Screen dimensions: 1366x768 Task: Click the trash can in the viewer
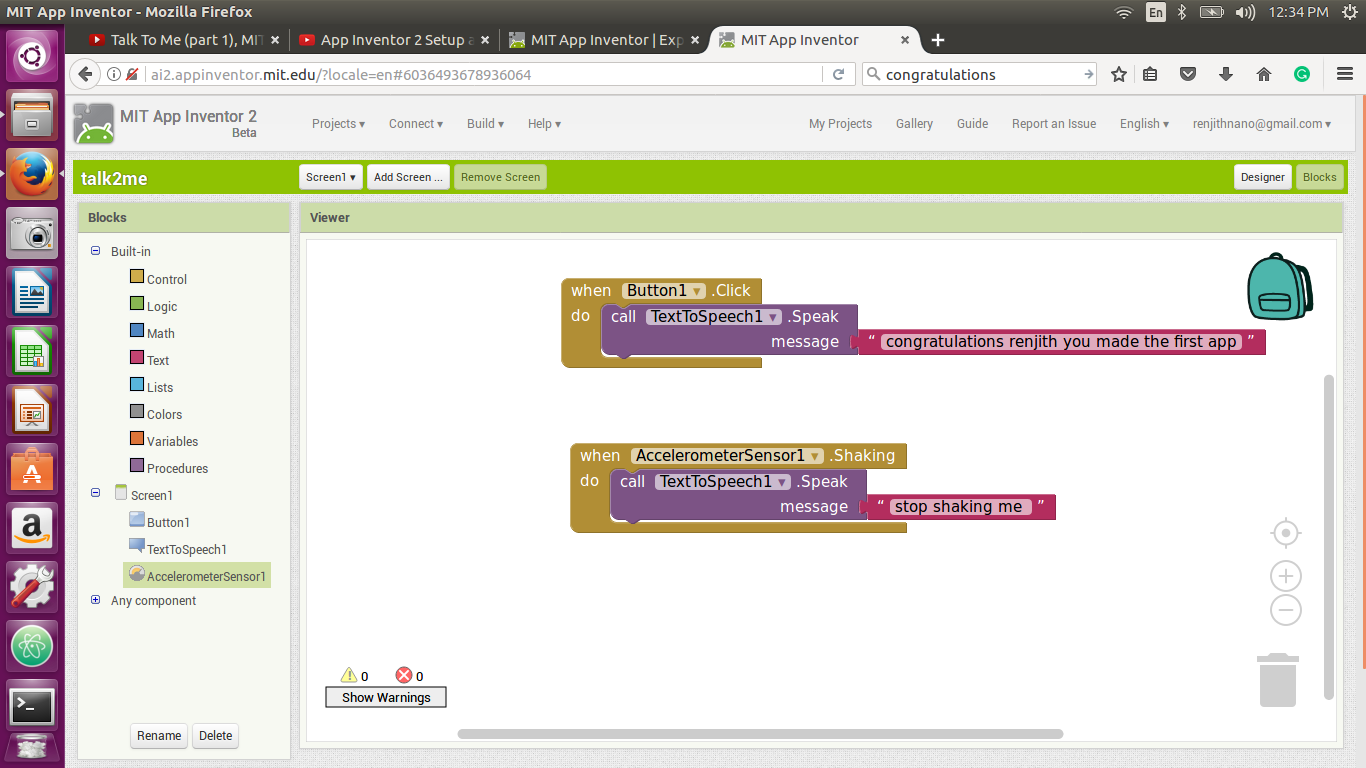pyautogui.click(x=1278, y=680)
